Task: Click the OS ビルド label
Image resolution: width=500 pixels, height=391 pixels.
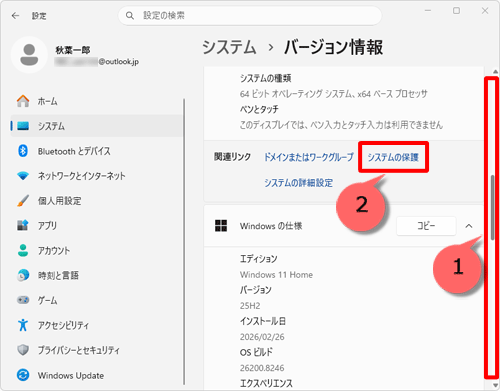Action: point(256,352)
